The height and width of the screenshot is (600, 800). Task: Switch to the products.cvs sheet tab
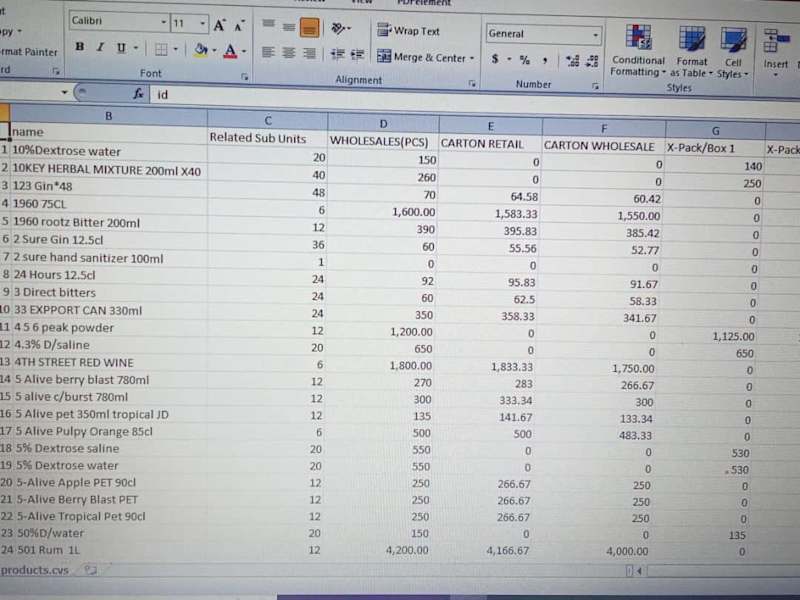pos(35,570)
